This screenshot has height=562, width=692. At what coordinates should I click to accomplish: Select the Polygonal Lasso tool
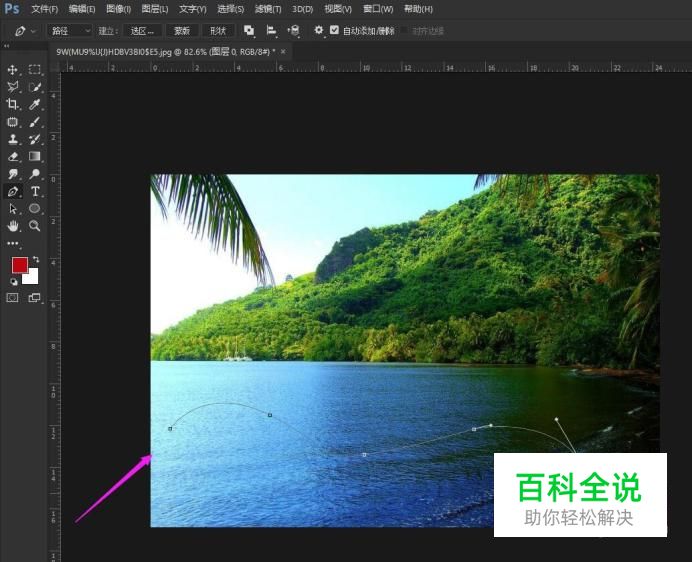coord(12,87)
